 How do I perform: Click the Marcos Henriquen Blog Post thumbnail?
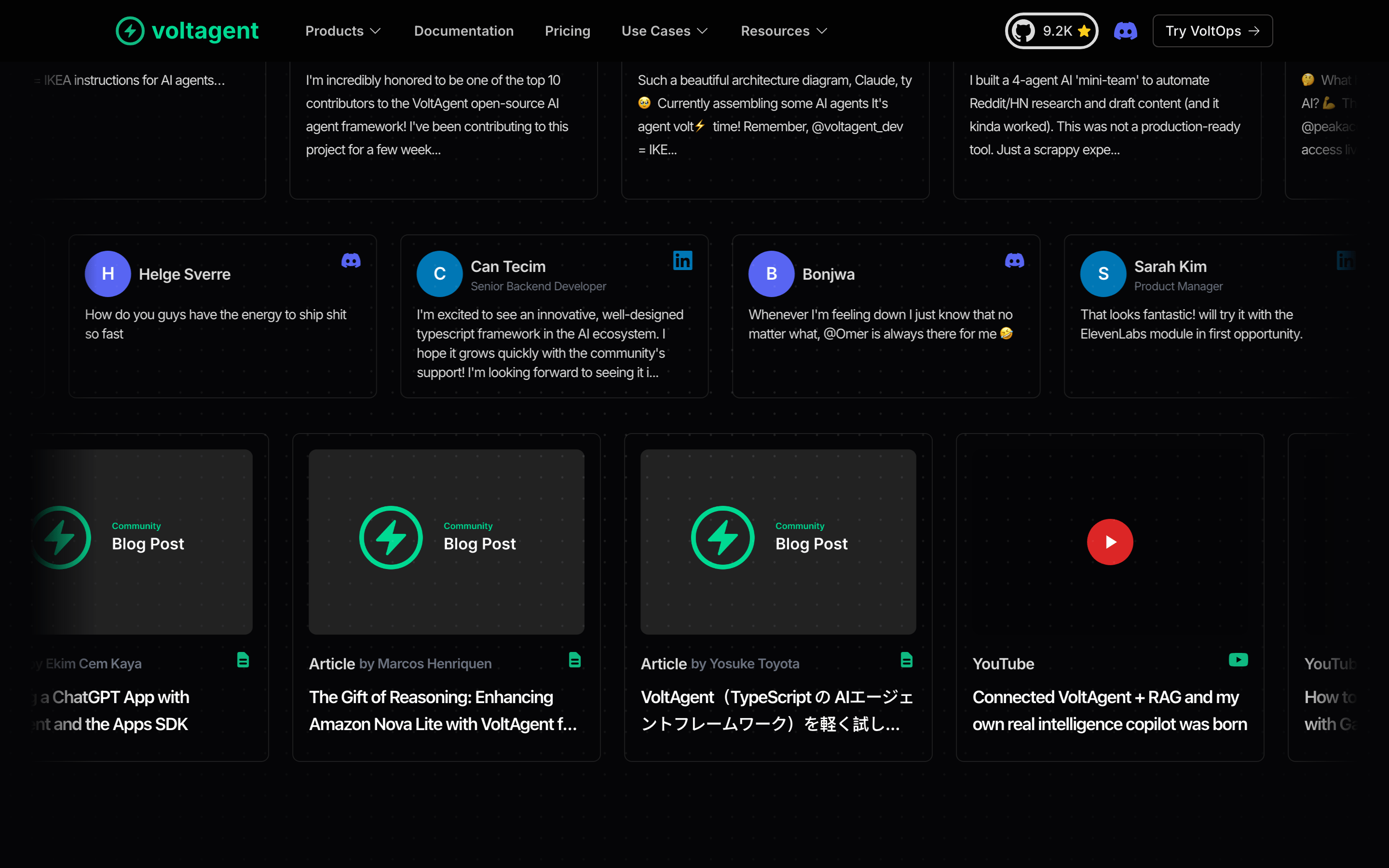(447, 542)
